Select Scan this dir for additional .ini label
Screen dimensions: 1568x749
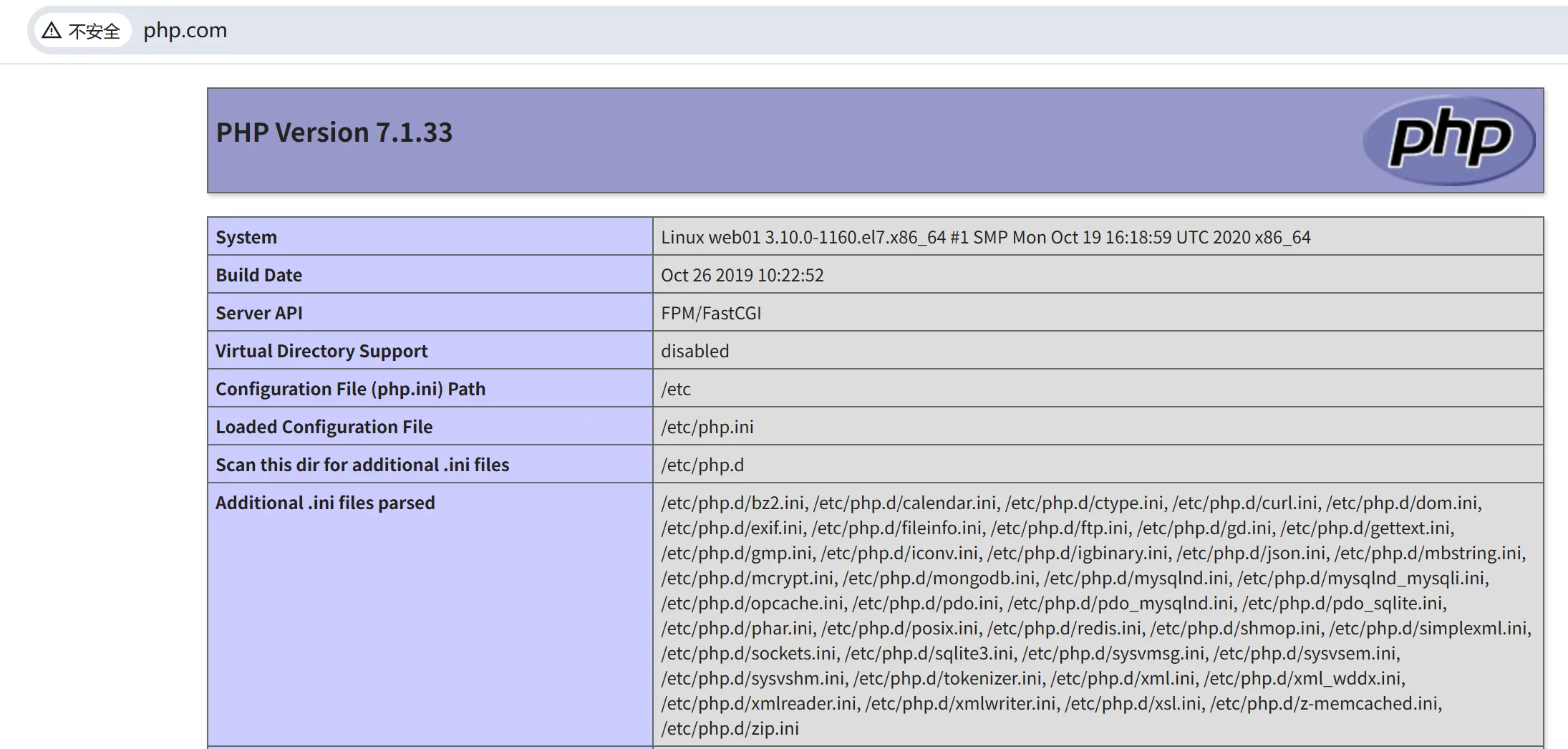[362, 465]
